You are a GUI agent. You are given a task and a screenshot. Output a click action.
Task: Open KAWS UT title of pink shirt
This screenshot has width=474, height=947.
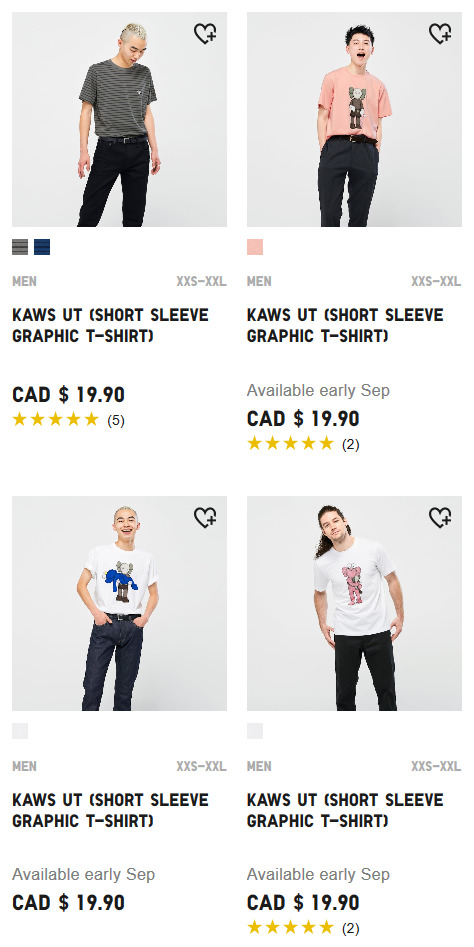[345, 326]
